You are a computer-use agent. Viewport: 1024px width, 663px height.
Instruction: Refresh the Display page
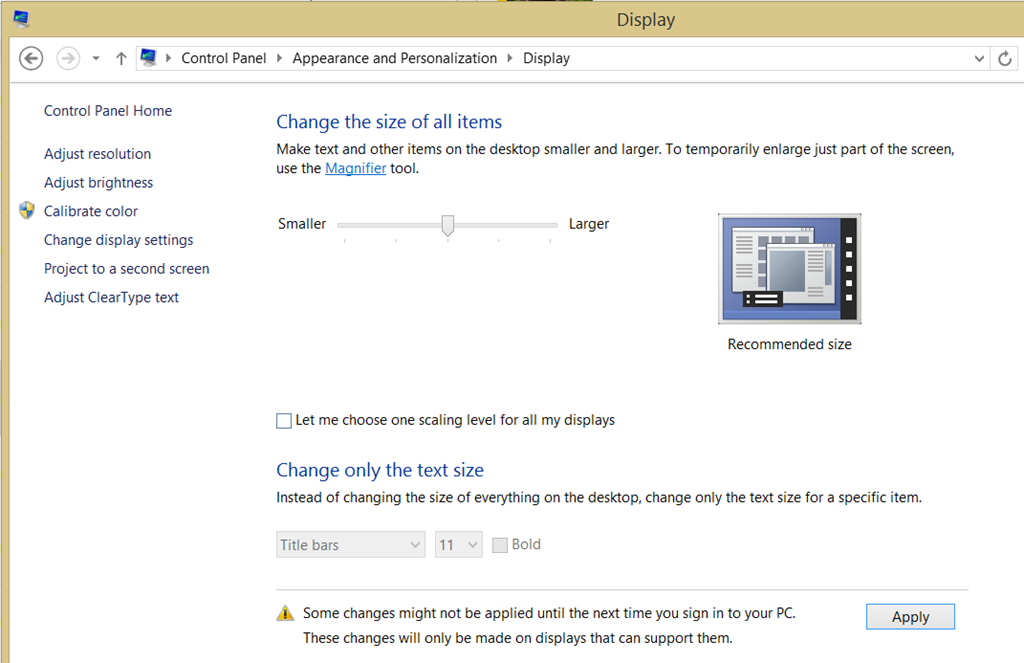pyautogui.click(x=1005, y=58)
